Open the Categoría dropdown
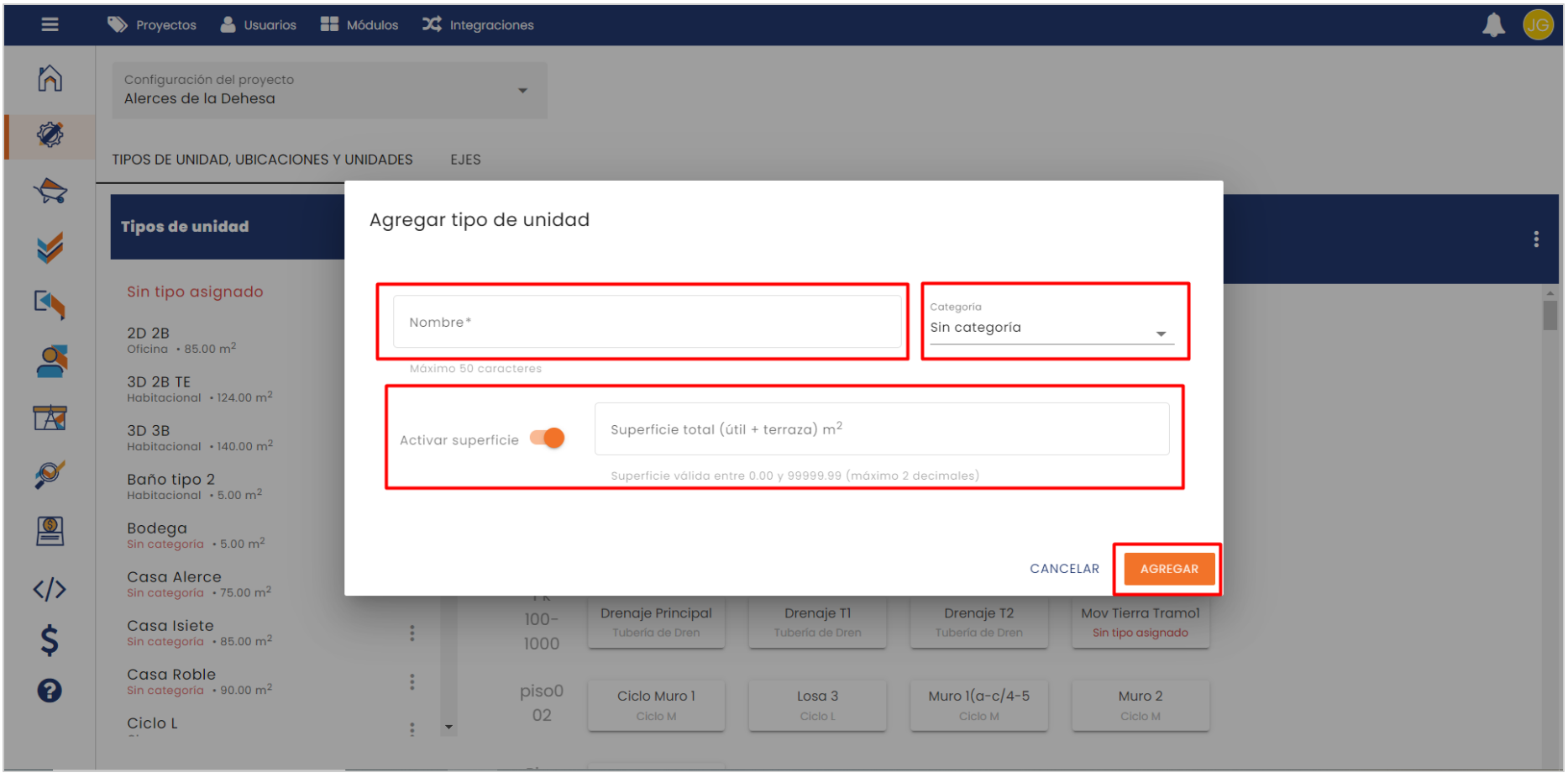 1051,328
